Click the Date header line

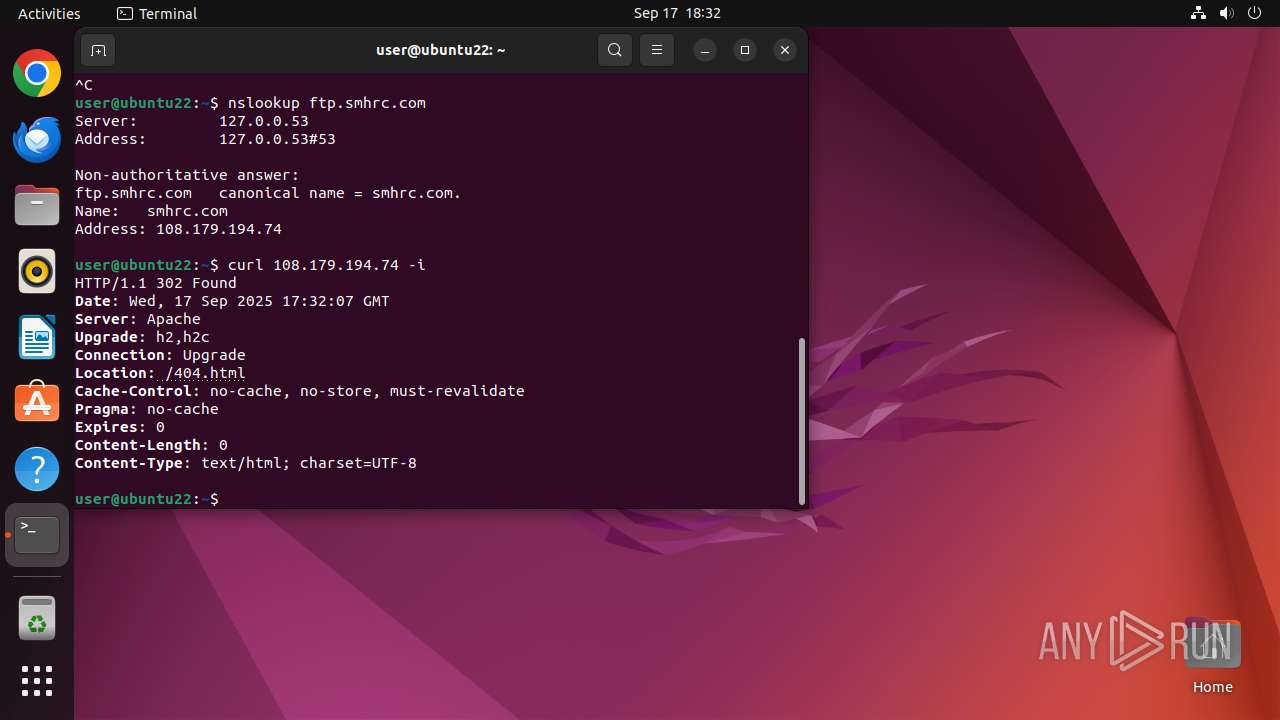point(232,301)
